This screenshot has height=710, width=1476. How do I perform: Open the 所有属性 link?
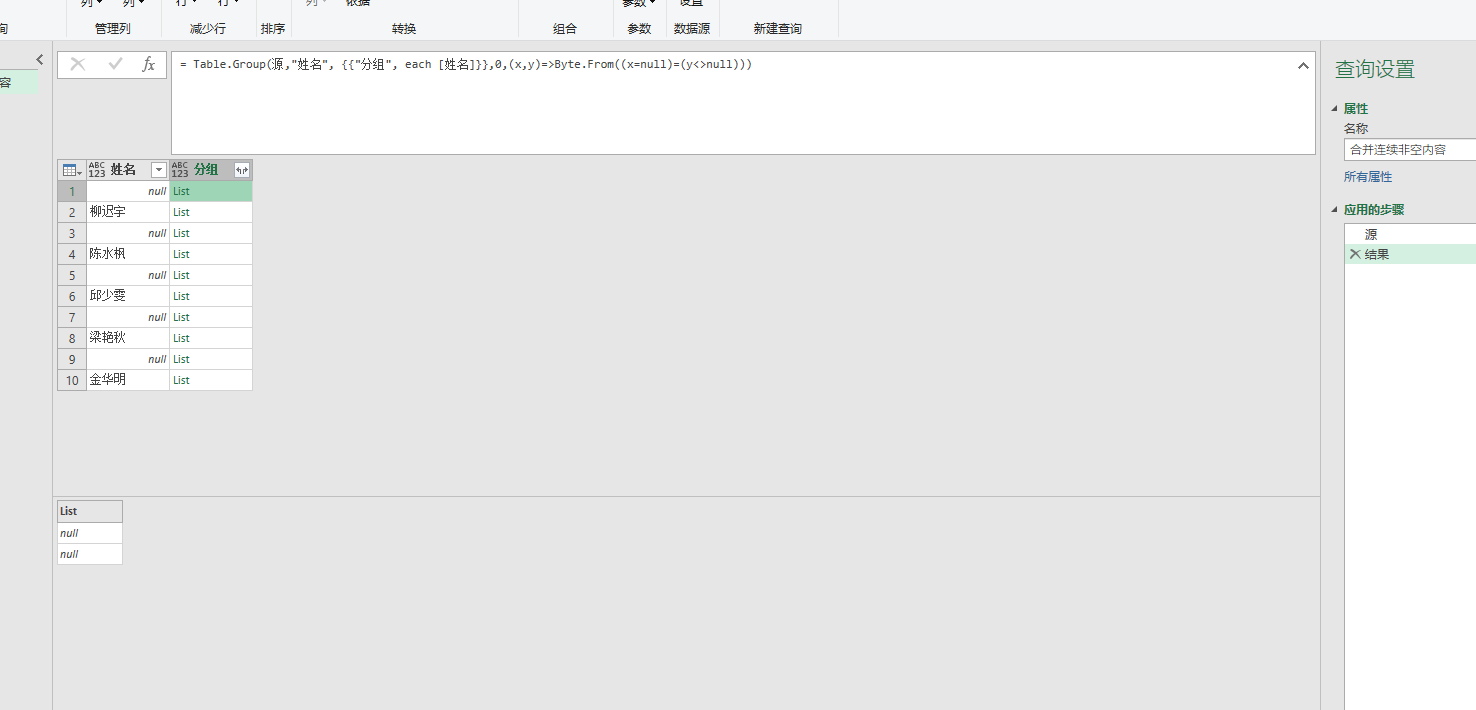1368,177
